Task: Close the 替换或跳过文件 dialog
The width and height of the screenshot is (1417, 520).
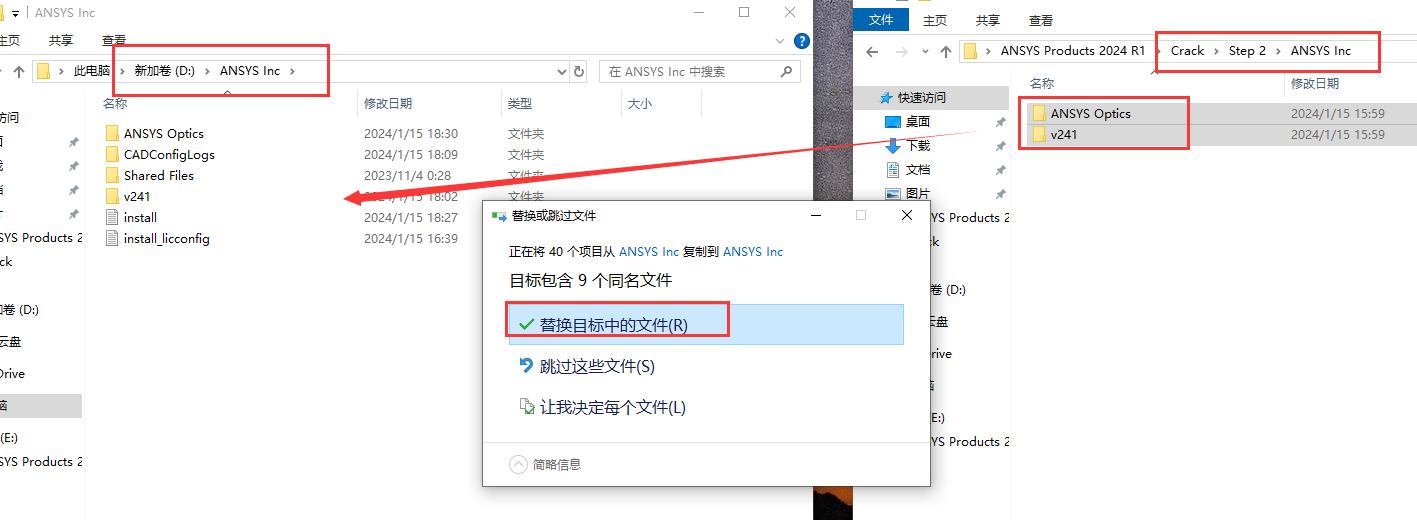Action: (906, 215)
